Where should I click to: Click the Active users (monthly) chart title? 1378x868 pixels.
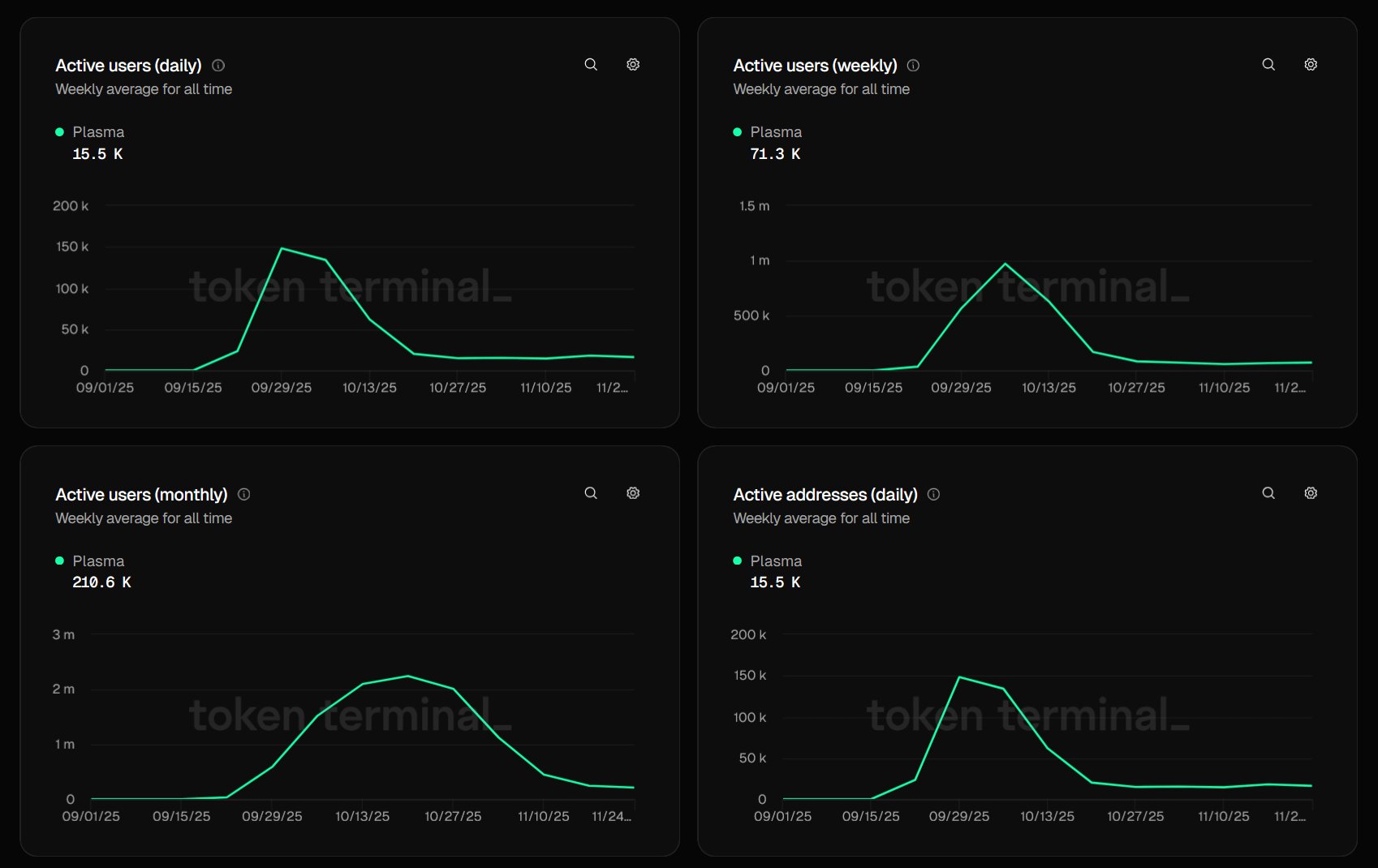[141, 495]
